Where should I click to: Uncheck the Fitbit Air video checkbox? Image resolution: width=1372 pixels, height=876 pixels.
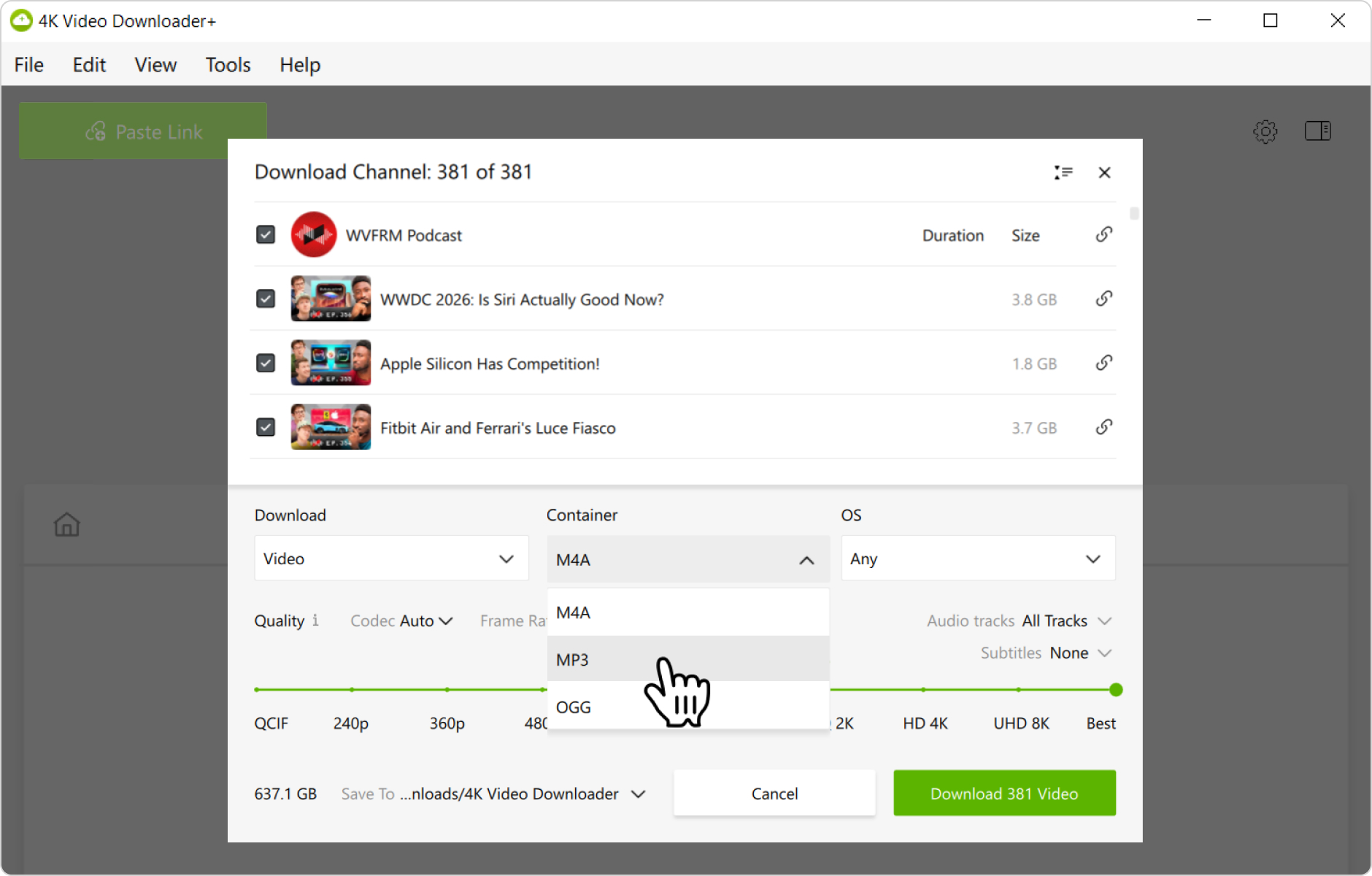[266, 427]
